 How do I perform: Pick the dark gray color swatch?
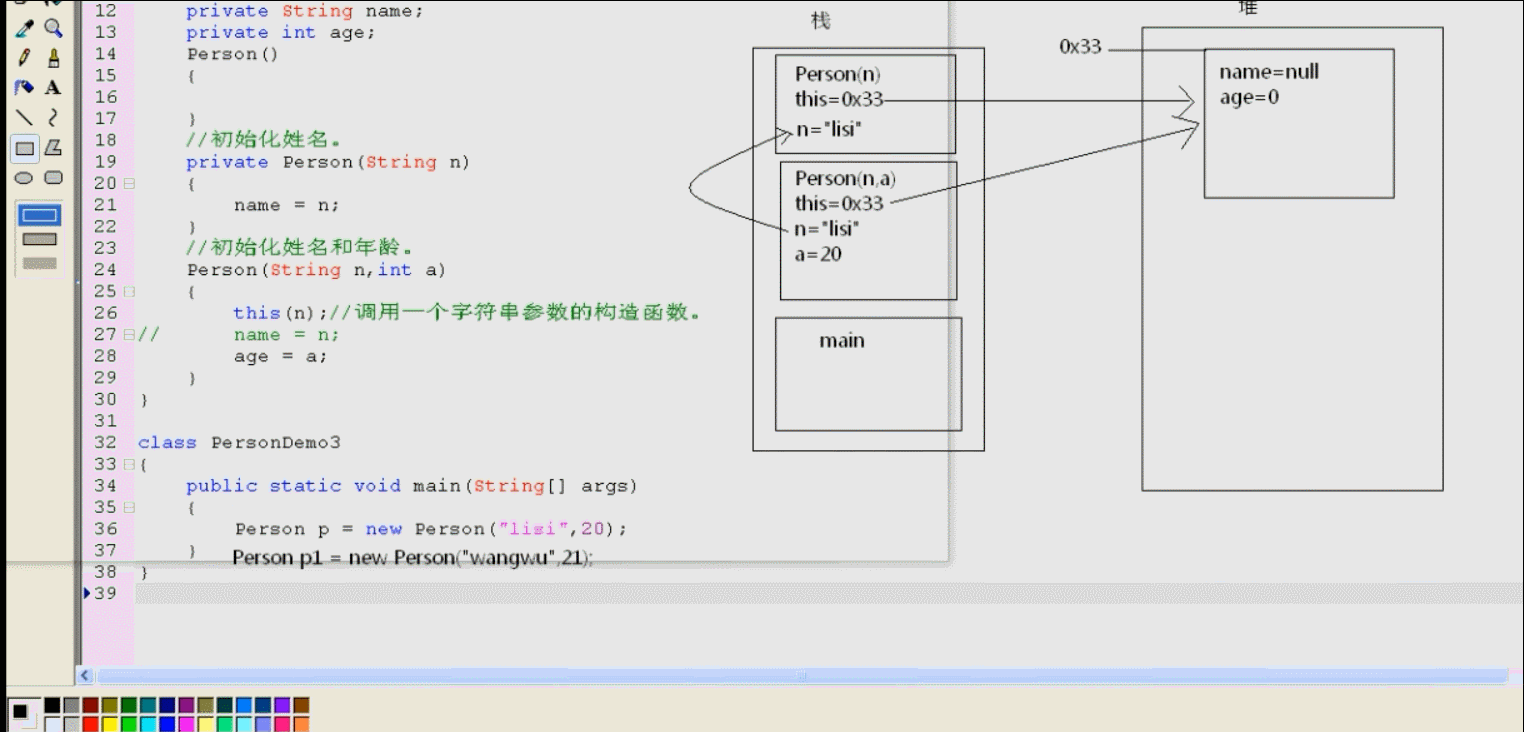(x=71, y=705)
